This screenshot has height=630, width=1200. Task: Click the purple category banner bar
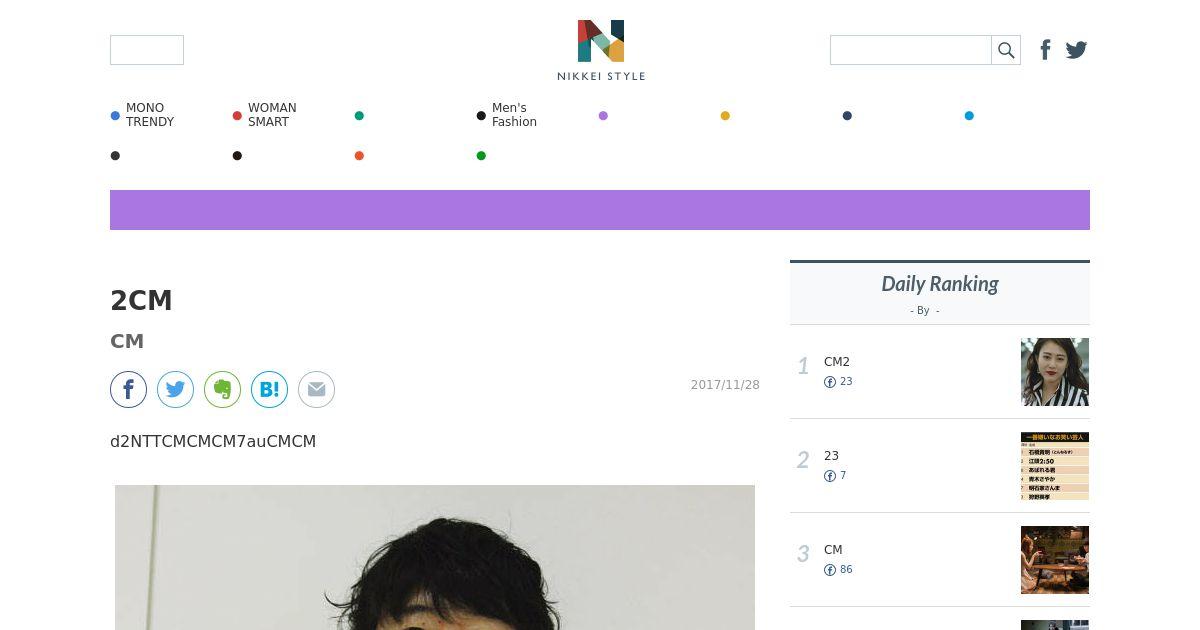pos(600,210)
